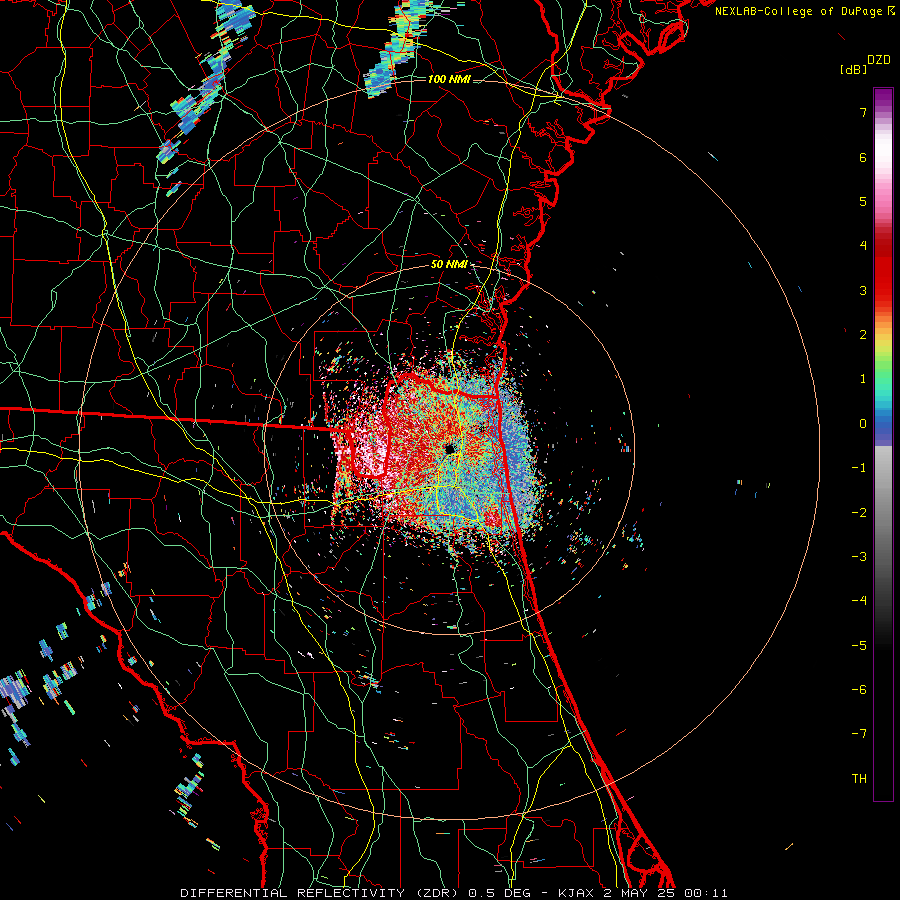Viewport: 900px width, 900px height.
Task: Click the black radar site dot at center
Action: 450,449
